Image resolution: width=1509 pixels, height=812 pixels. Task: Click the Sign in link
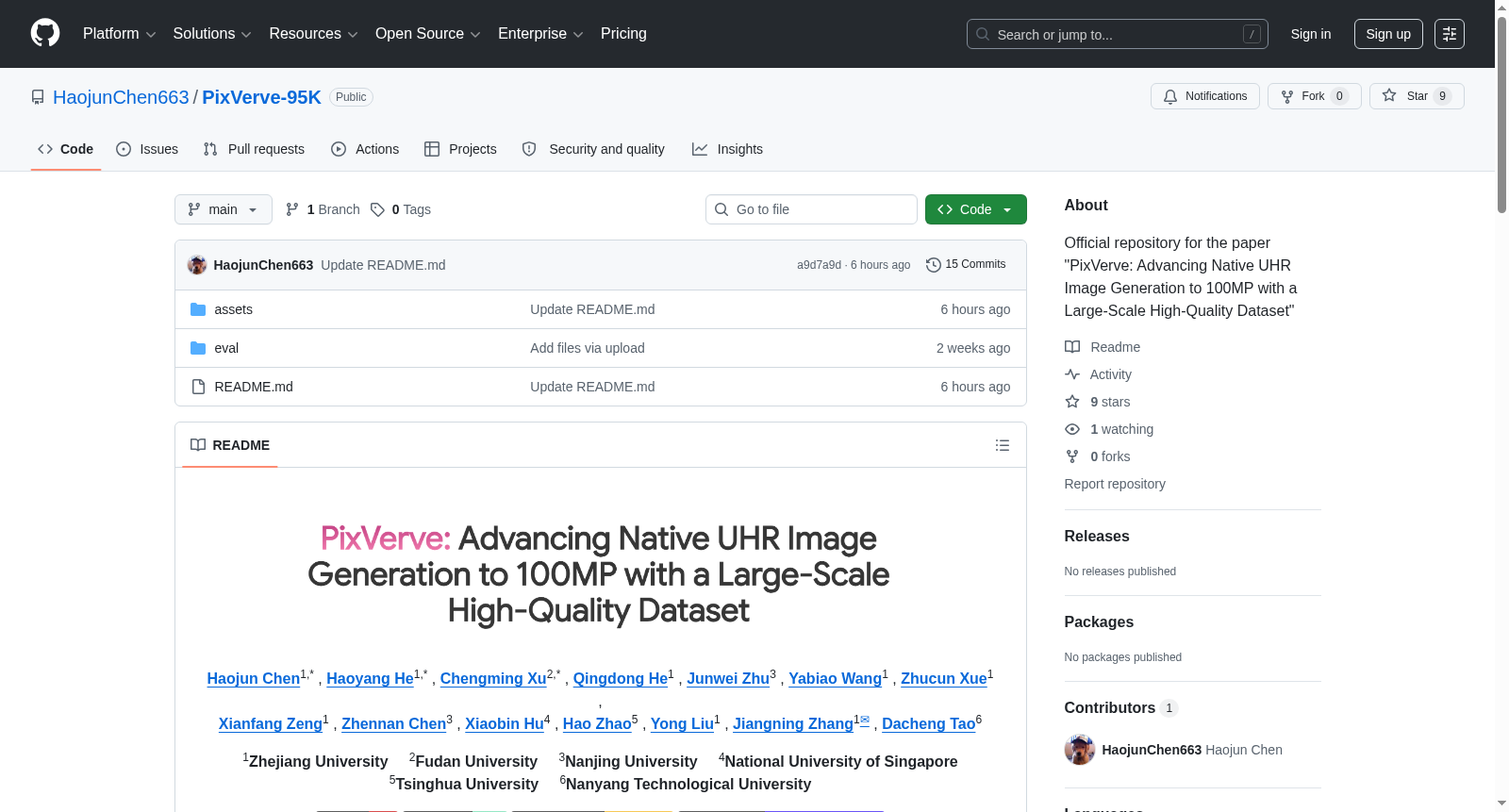click(1311, 34)
